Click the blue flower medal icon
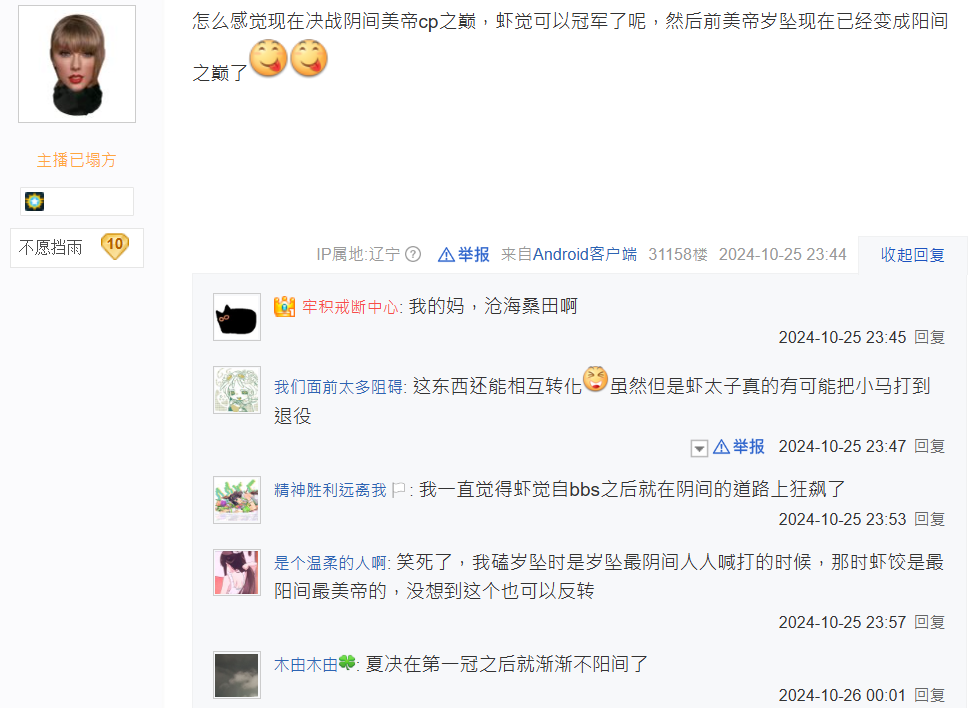 click(x=34, y=202)
